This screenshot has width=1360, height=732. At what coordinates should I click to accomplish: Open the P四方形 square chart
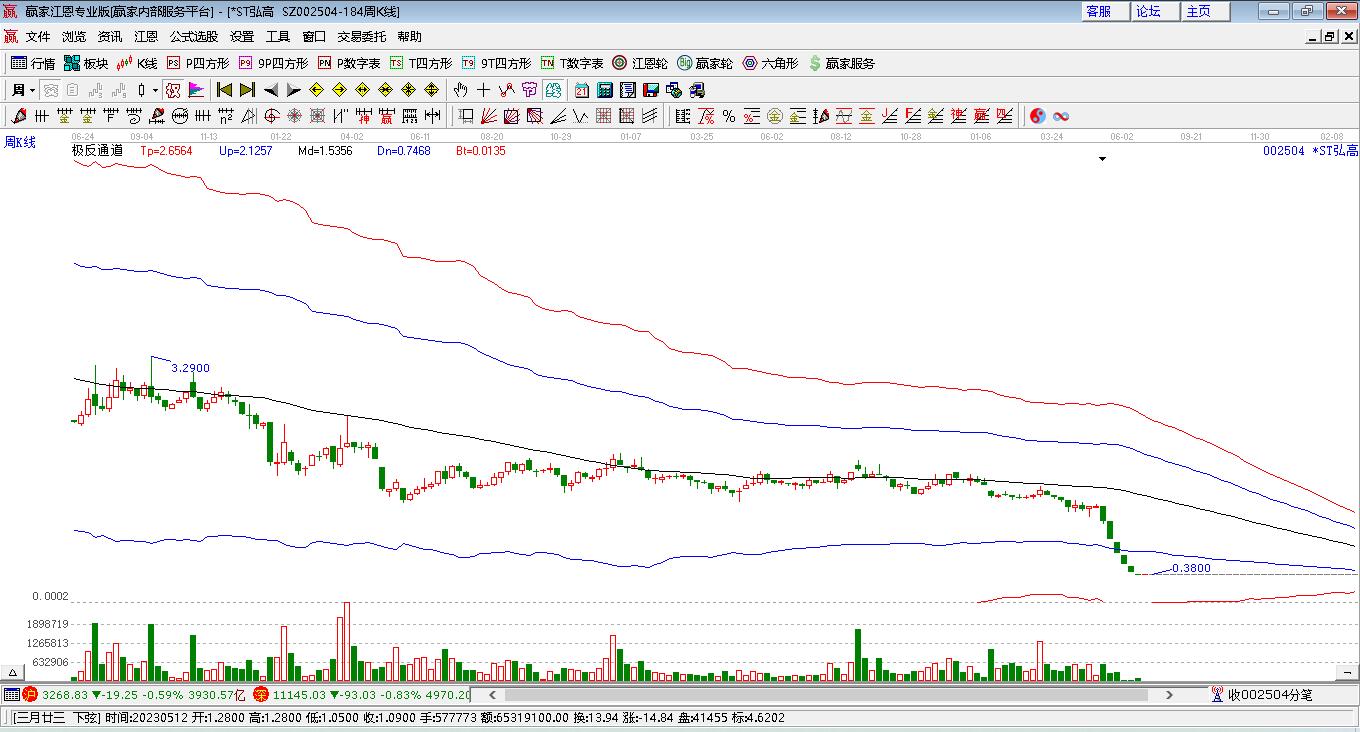pyautogui.click(x=197, y=63)
